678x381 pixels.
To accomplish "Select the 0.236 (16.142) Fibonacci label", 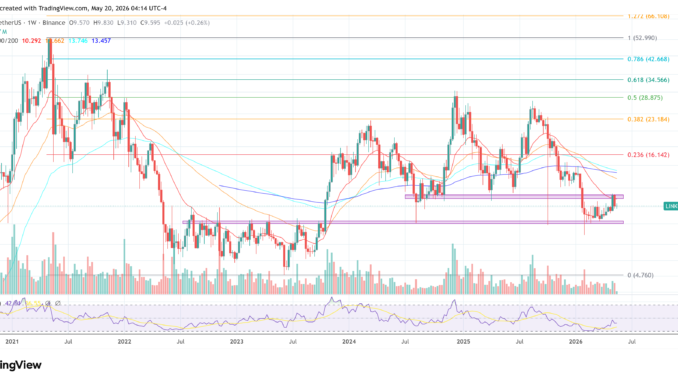I will tap(648, 155).
